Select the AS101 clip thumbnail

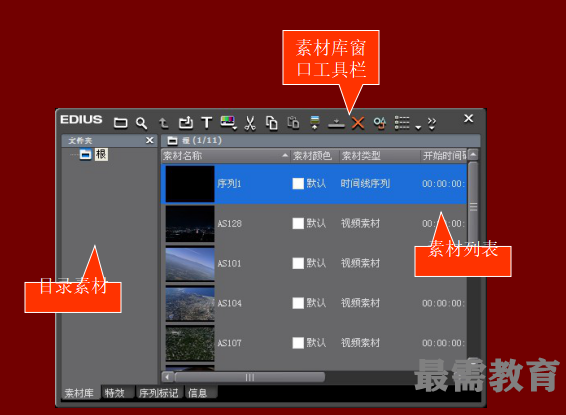(190, 263)
